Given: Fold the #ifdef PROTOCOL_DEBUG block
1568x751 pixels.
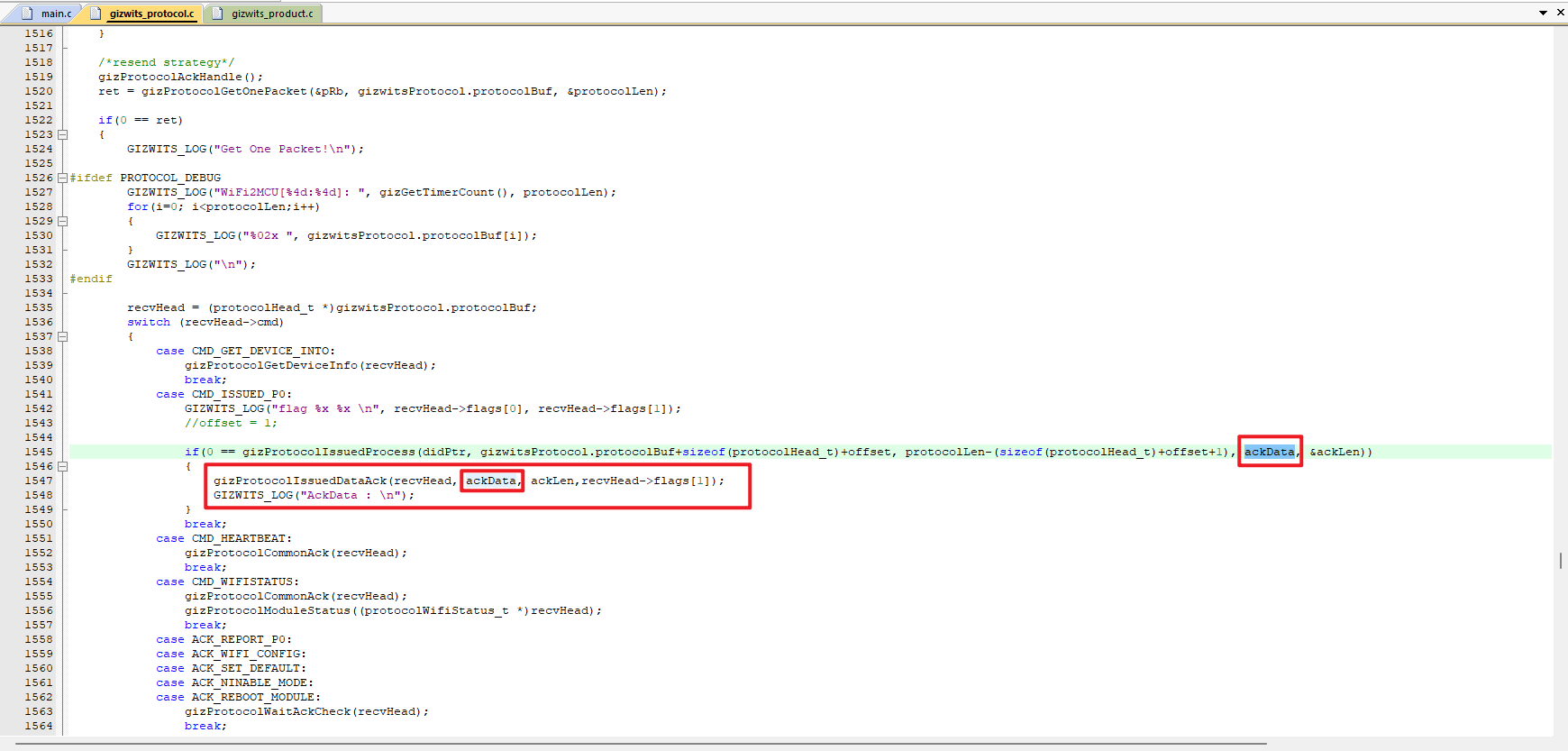Looking at the screenshot, I should point(63,178).
